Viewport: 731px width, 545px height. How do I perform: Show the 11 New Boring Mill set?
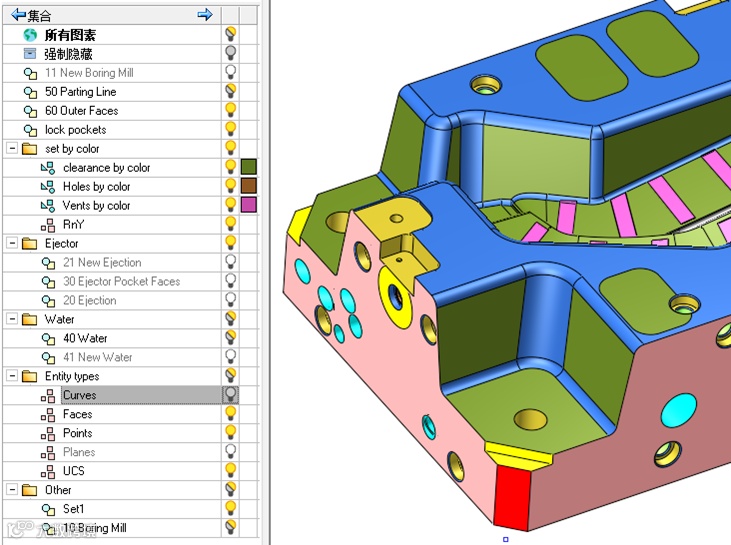click(230, 72)
